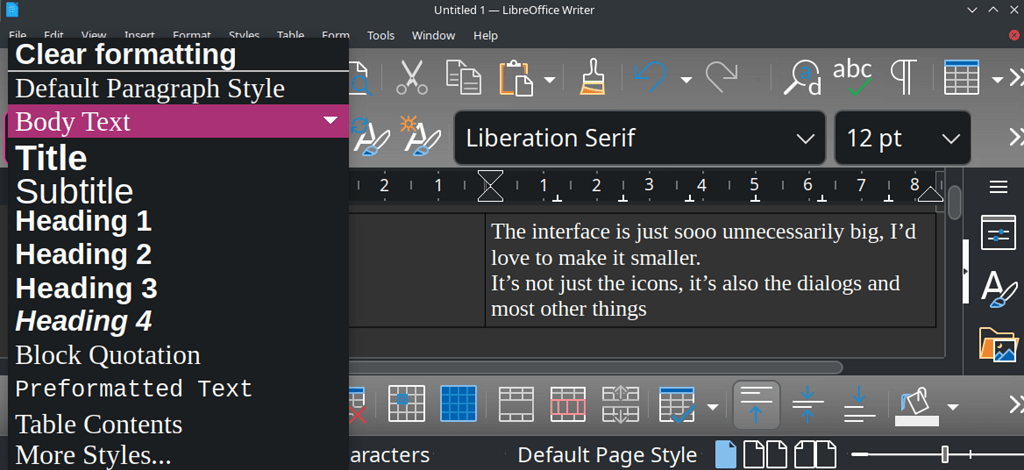Expand the hidden table toolbar buttons chevron

coord(1016,405)
